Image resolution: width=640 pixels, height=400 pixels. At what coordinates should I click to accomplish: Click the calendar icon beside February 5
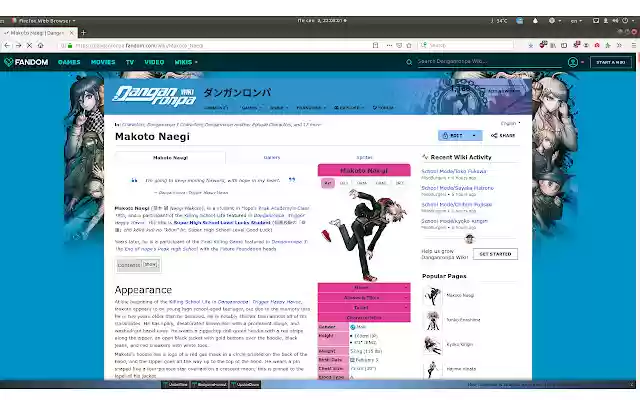tap(353, 360)
